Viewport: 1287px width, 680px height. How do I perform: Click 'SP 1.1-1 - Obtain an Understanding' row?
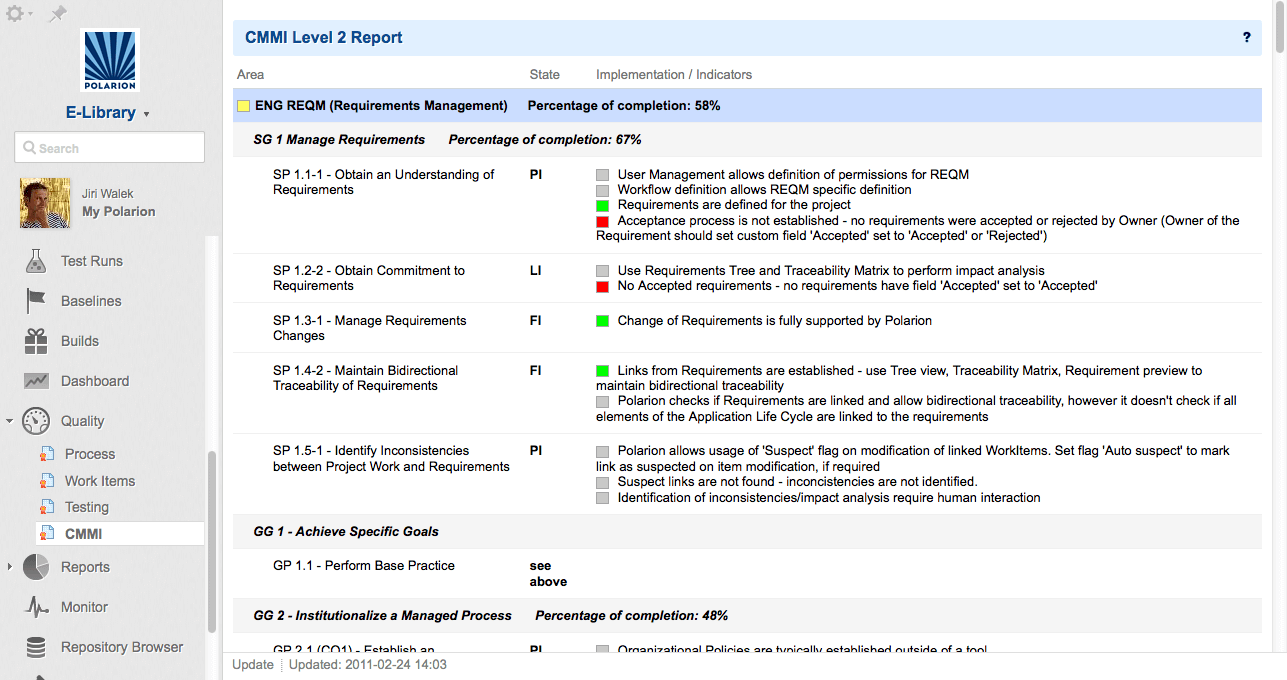tap(384, 182)
